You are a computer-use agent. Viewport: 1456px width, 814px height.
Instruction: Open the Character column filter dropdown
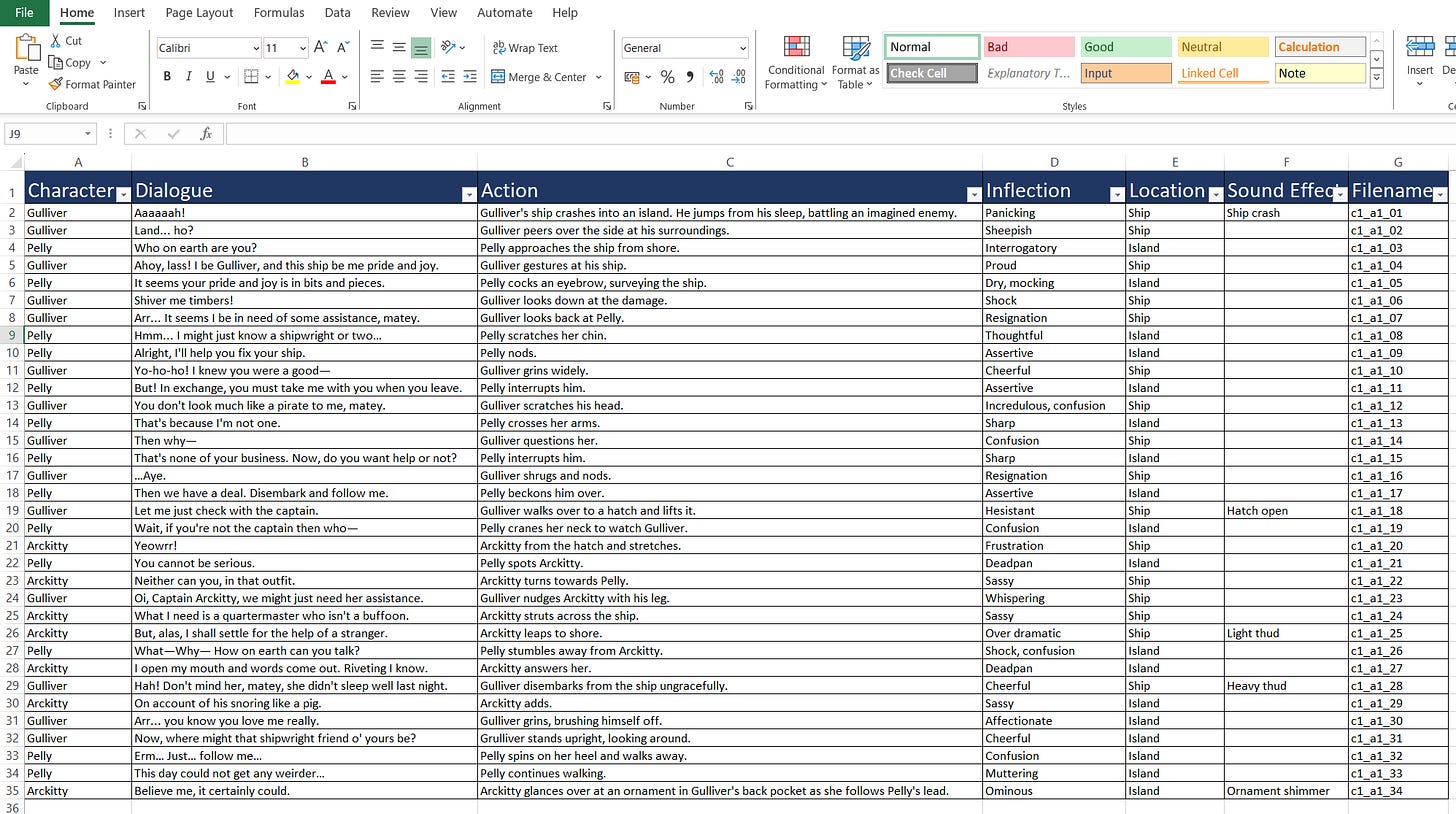[123, 194]
